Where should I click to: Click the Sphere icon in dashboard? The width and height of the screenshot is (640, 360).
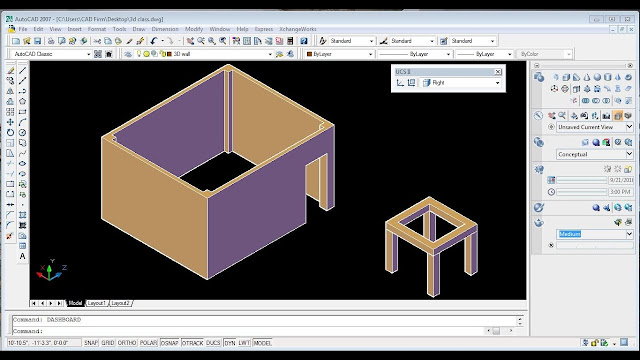pos(597,77)
